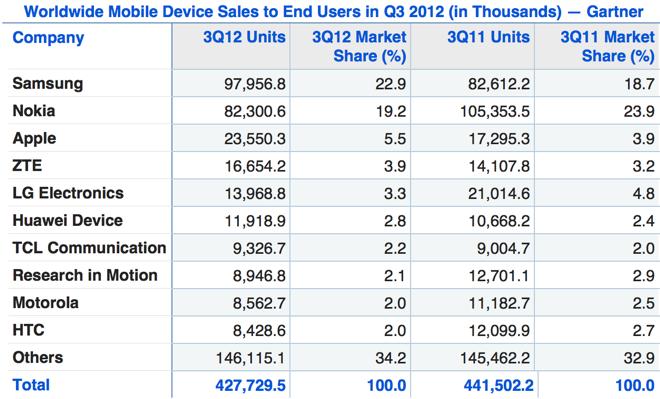Click the HTC company cell
This screenshot has width=660, height=399.
coord(28,330)
